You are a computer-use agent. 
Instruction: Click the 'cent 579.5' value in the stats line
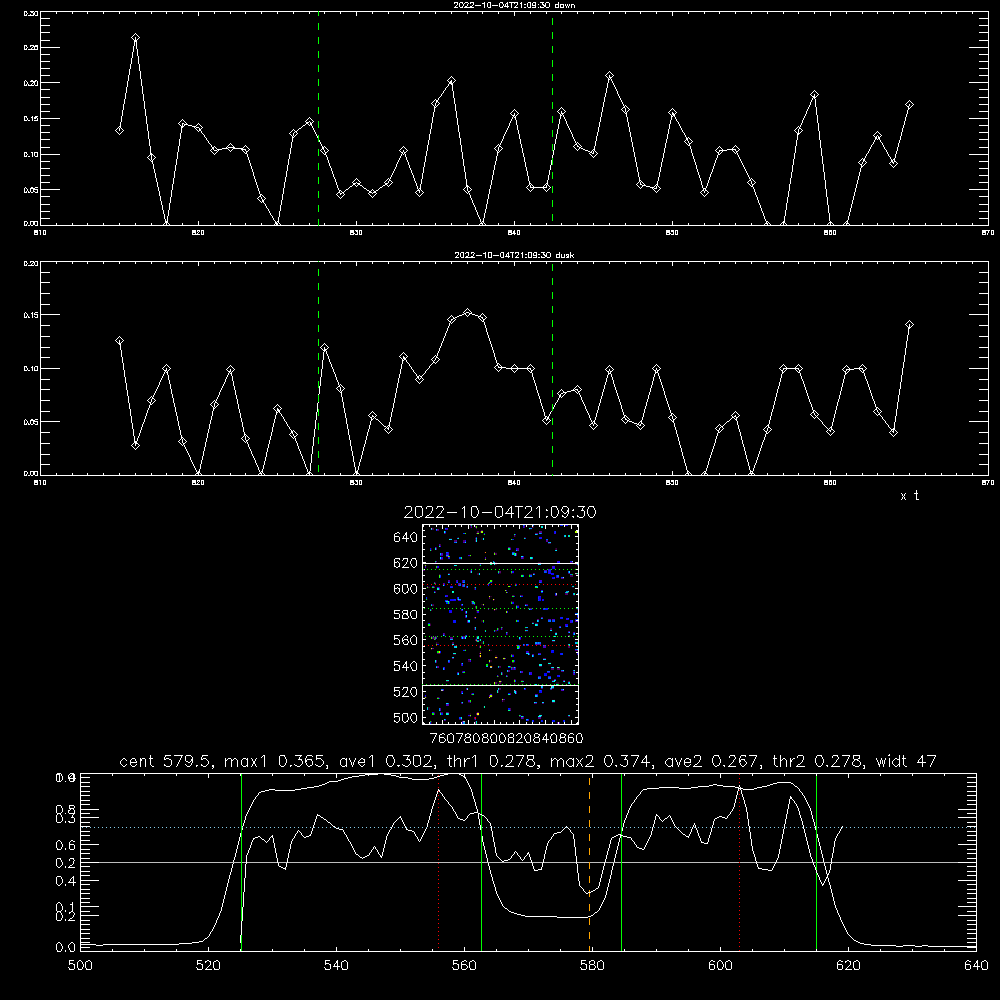click(x=166, y=761)
